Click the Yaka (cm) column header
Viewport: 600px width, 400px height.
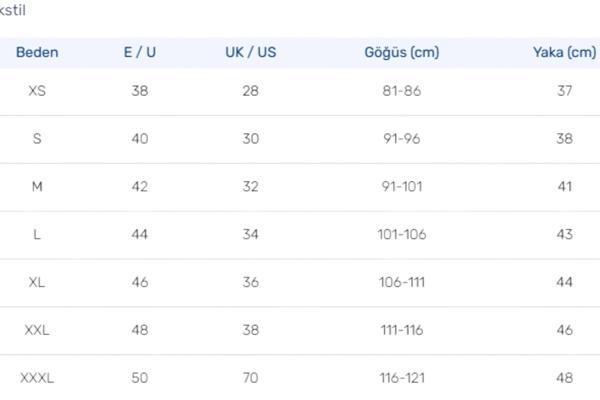pos(564,52)
